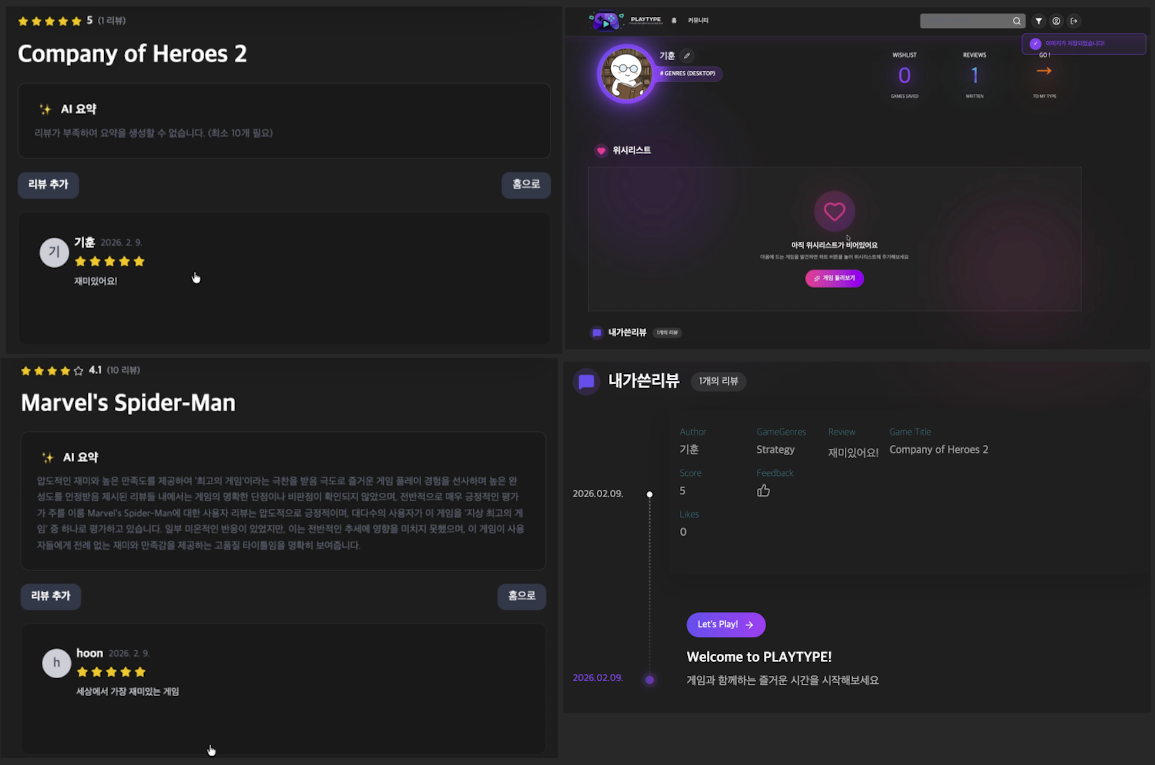
Task: Click the profile avatar picture
Action: click(625, 74)
